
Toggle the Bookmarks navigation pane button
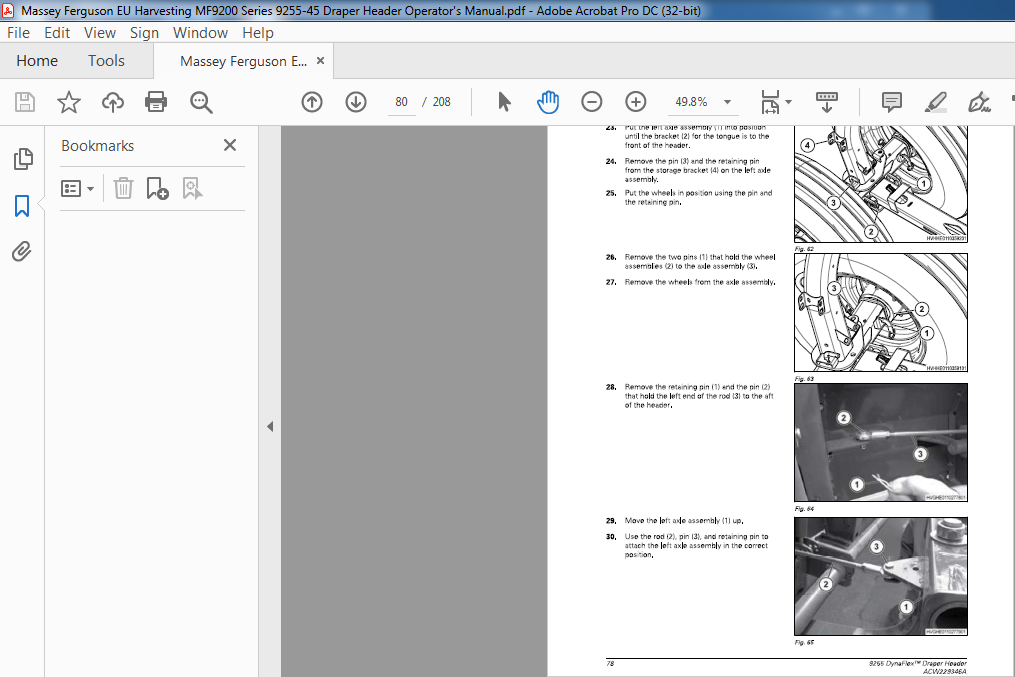point(22,206)
